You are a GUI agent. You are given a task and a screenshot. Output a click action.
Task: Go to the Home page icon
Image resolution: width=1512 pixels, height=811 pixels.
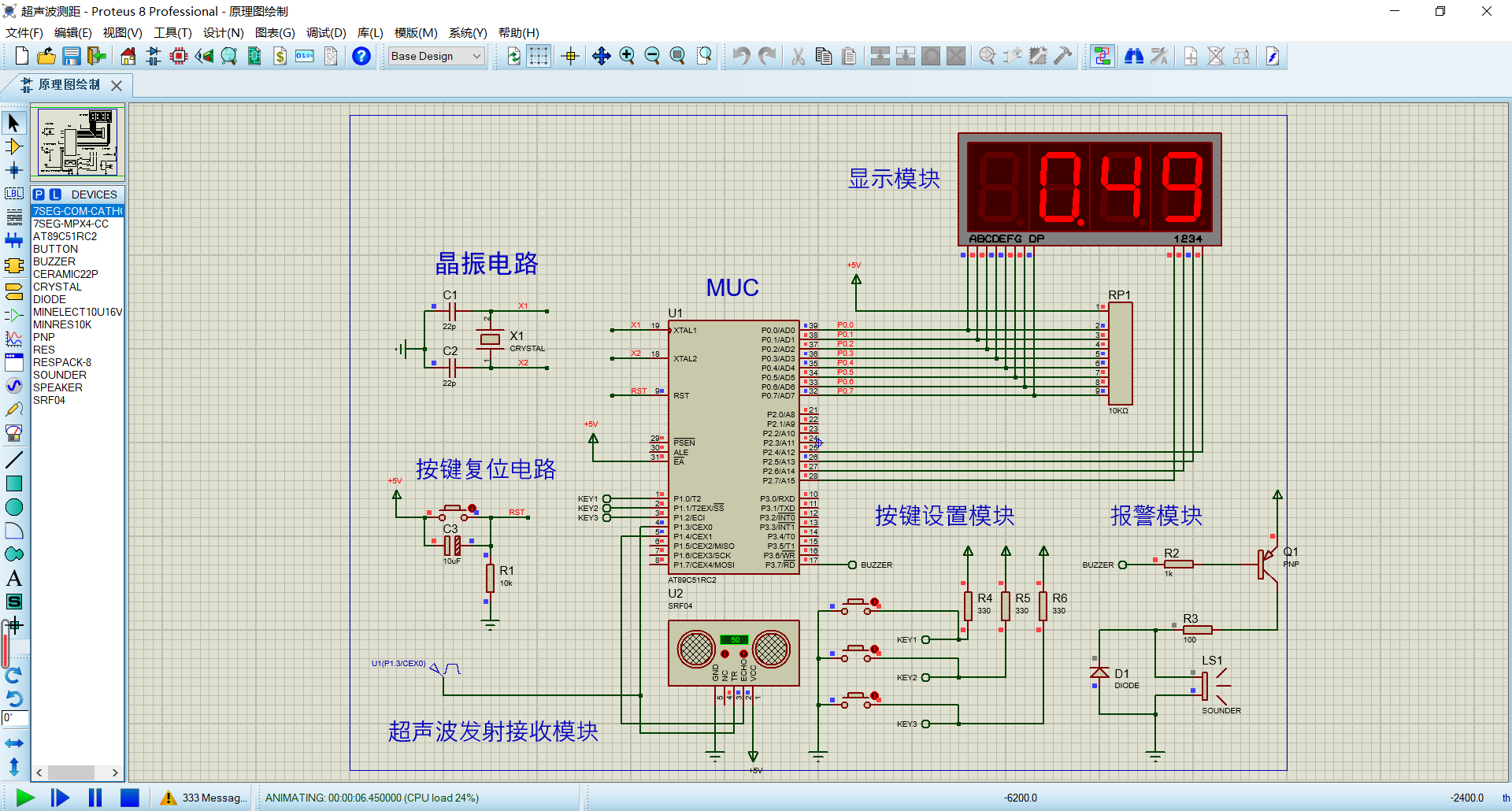point(128,56)
